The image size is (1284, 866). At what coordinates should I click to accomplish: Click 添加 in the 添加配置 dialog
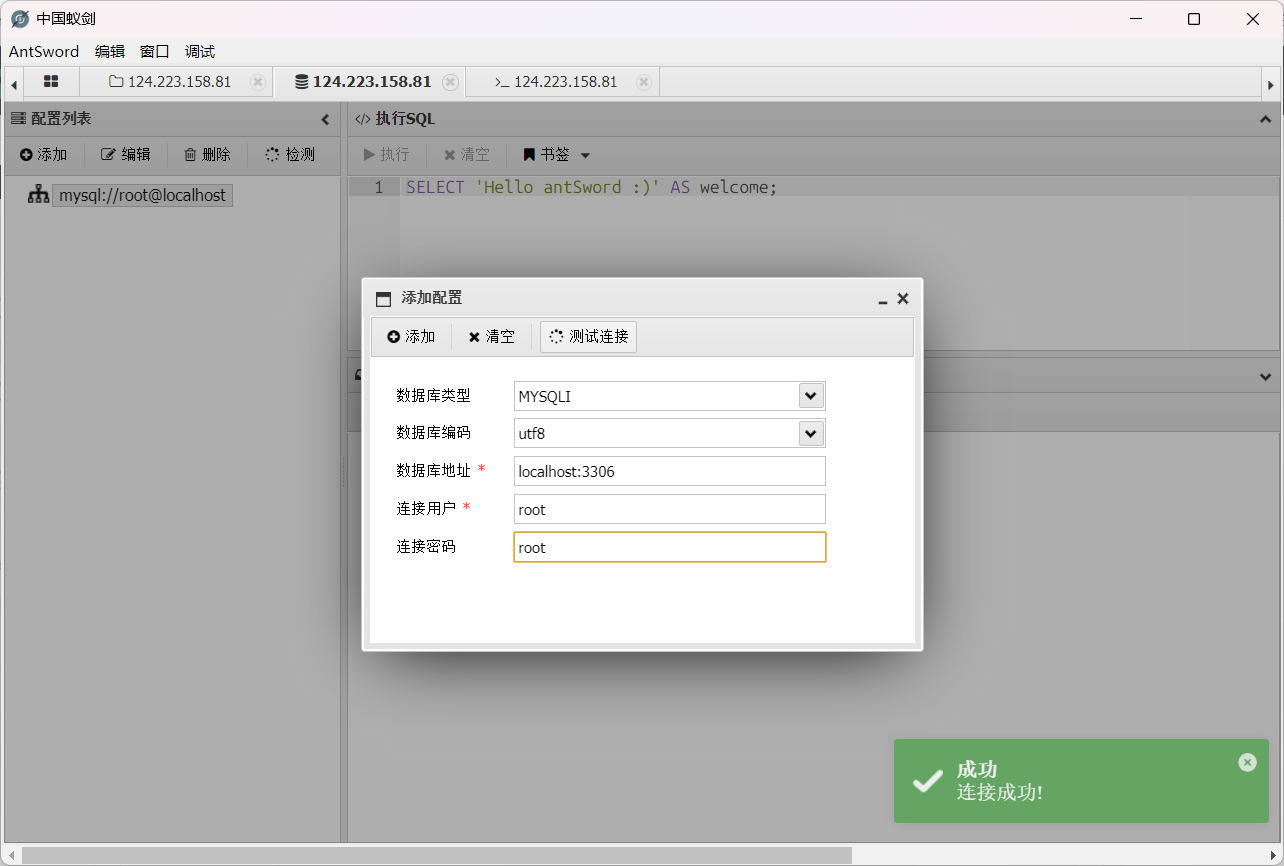click(412, 337)
